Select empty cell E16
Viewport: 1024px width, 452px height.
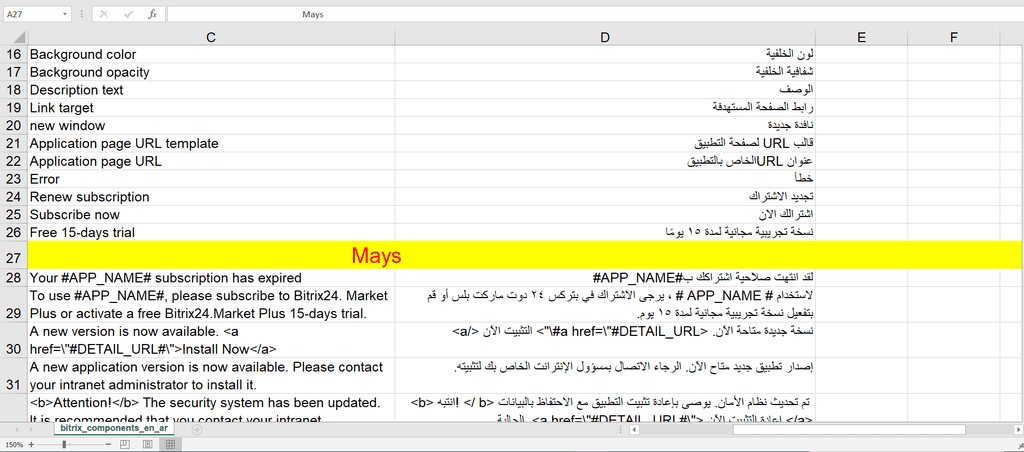861,54
